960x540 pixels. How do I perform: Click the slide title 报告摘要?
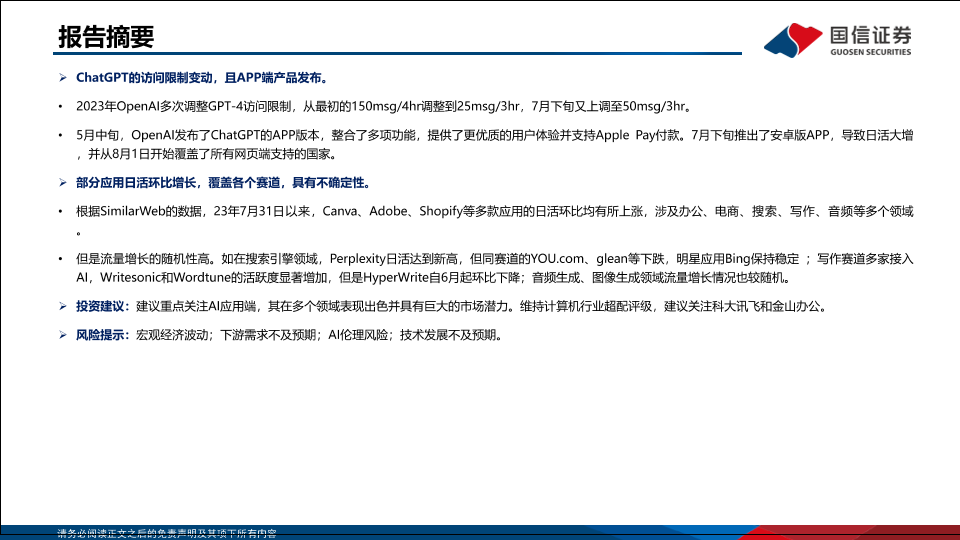click(106, 37)
